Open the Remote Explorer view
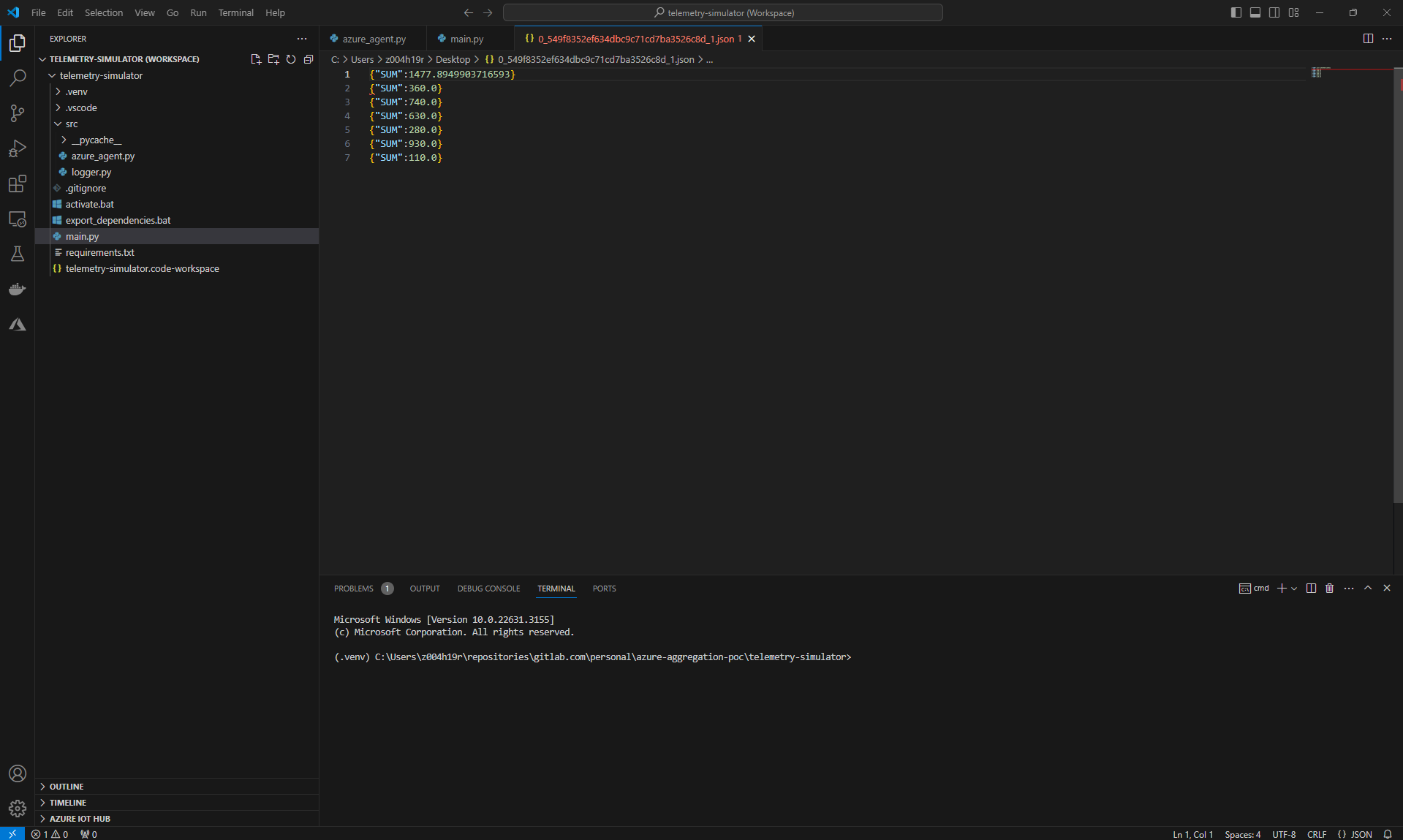Image resolution: width=1403 pixels, height=840 pixels. [x=17, y=219]
